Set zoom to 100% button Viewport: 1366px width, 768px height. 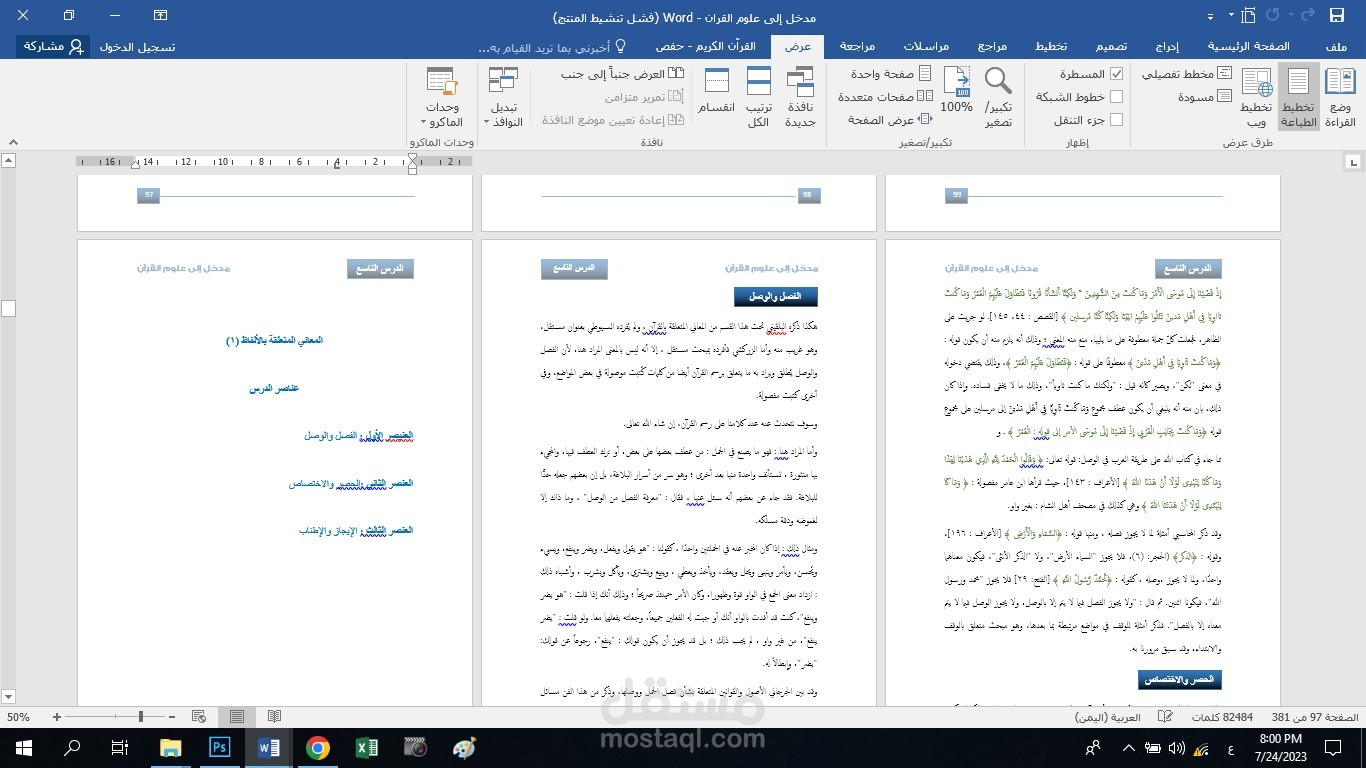(957, 90)
